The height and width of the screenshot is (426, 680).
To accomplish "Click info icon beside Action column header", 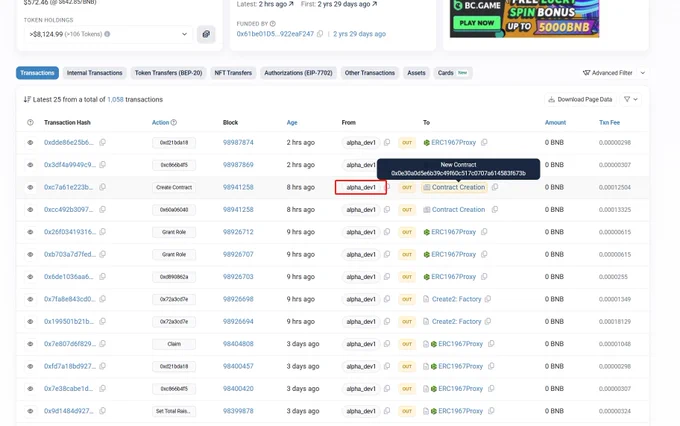I will [x=174, y=122].
